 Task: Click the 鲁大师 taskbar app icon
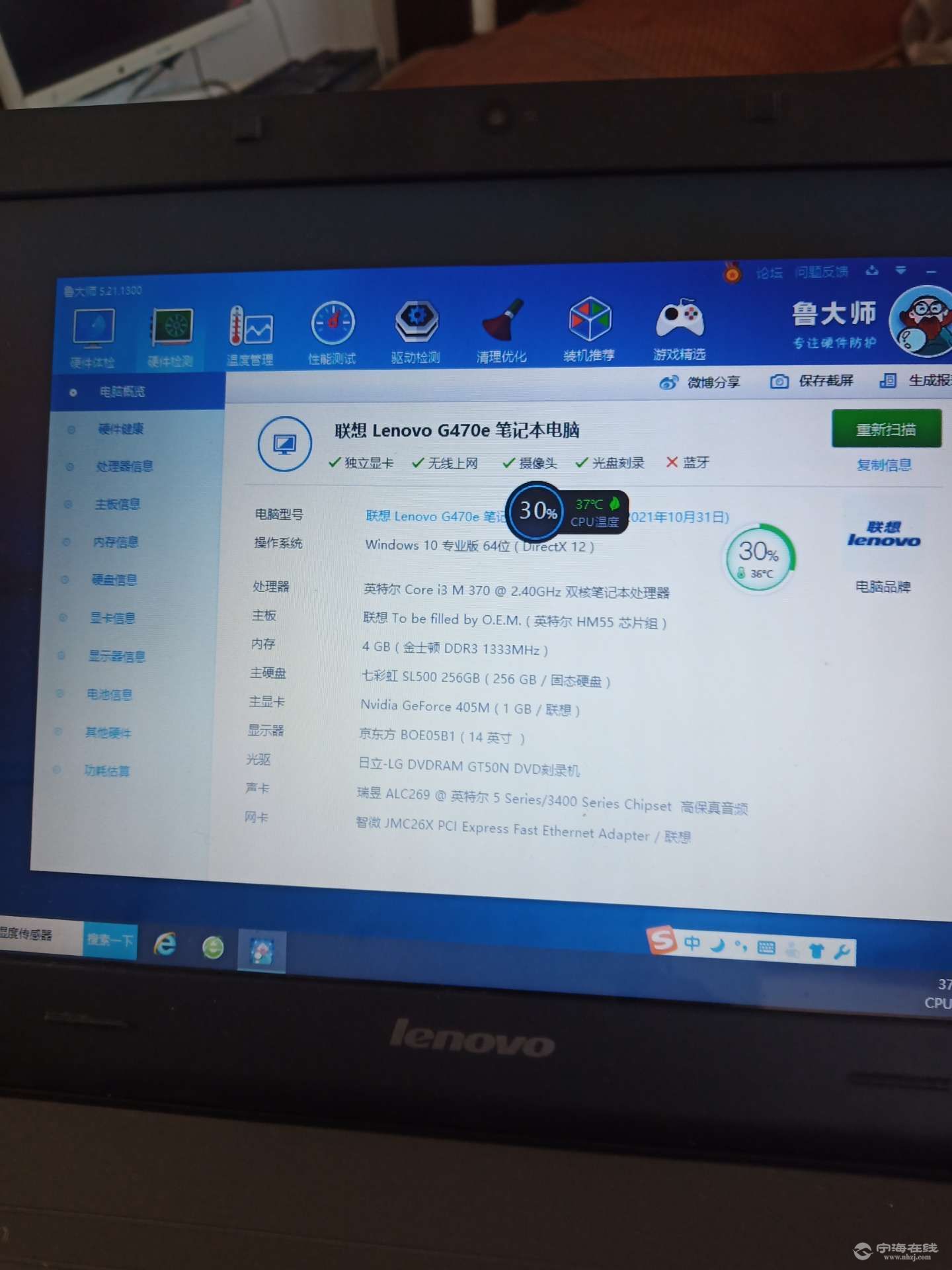[x=262, y=952]
